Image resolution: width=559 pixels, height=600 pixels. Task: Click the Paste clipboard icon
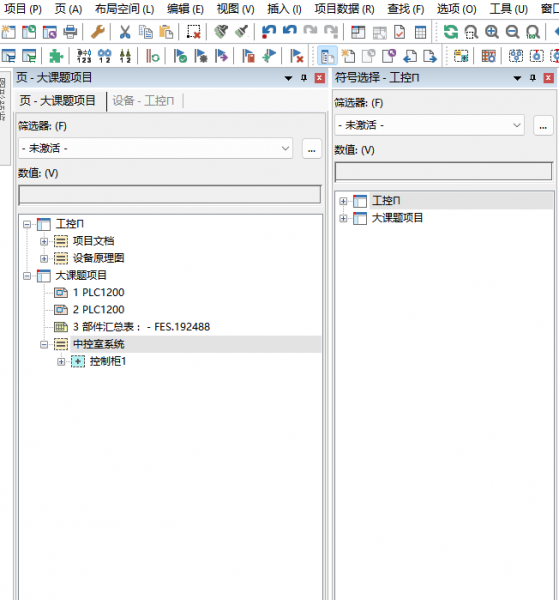click(166, 32)
